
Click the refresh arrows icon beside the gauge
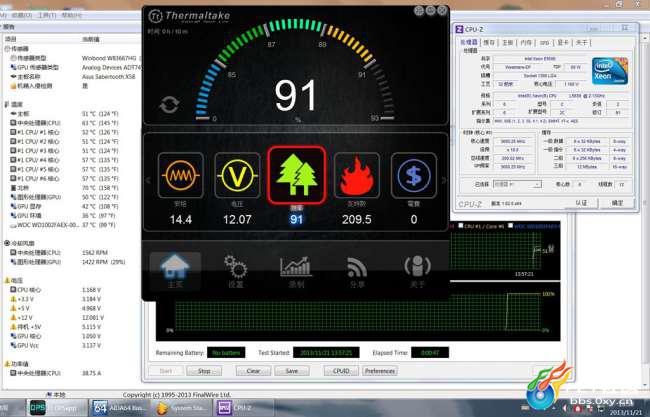click(x=170, y=104)
